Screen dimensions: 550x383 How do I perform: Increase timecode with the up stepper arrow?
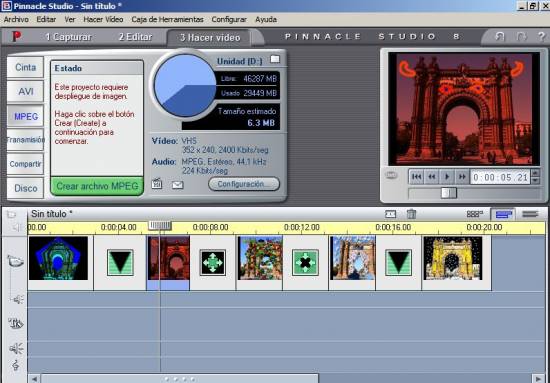click(x=535, y=173)
